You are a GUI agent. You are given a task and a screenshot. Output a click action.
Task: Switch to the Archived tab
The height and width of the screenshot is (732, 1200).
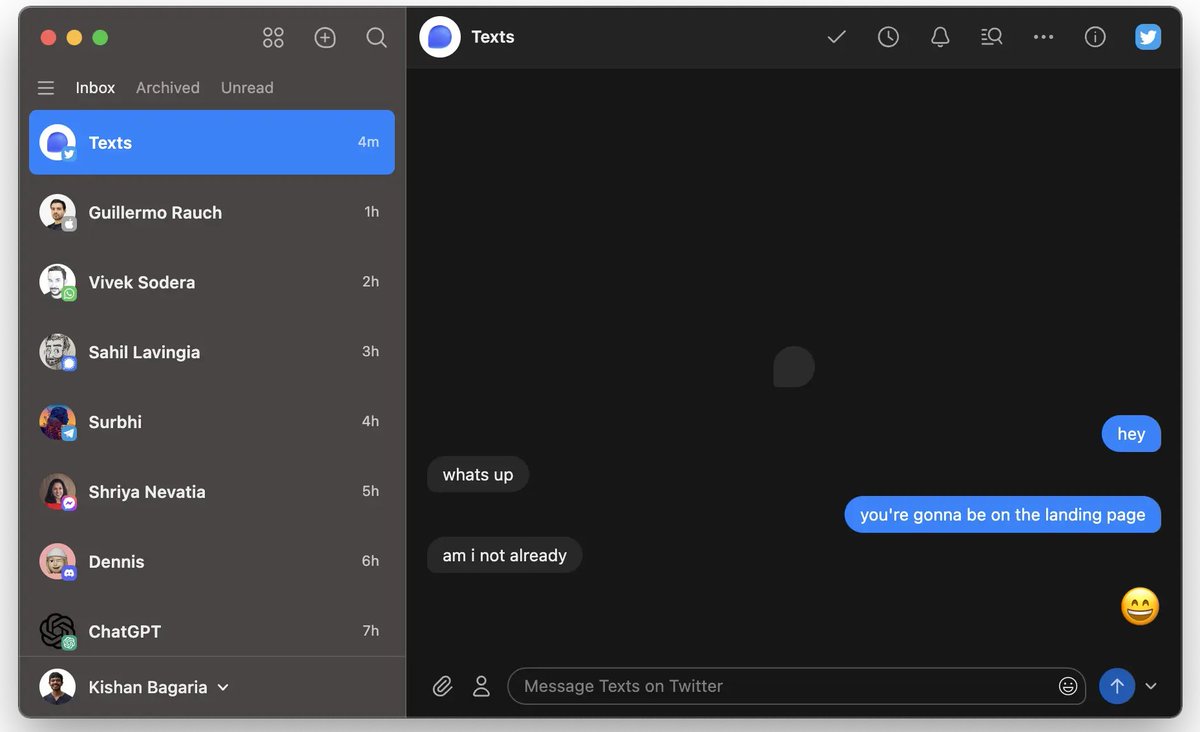[x=168, y=88]
